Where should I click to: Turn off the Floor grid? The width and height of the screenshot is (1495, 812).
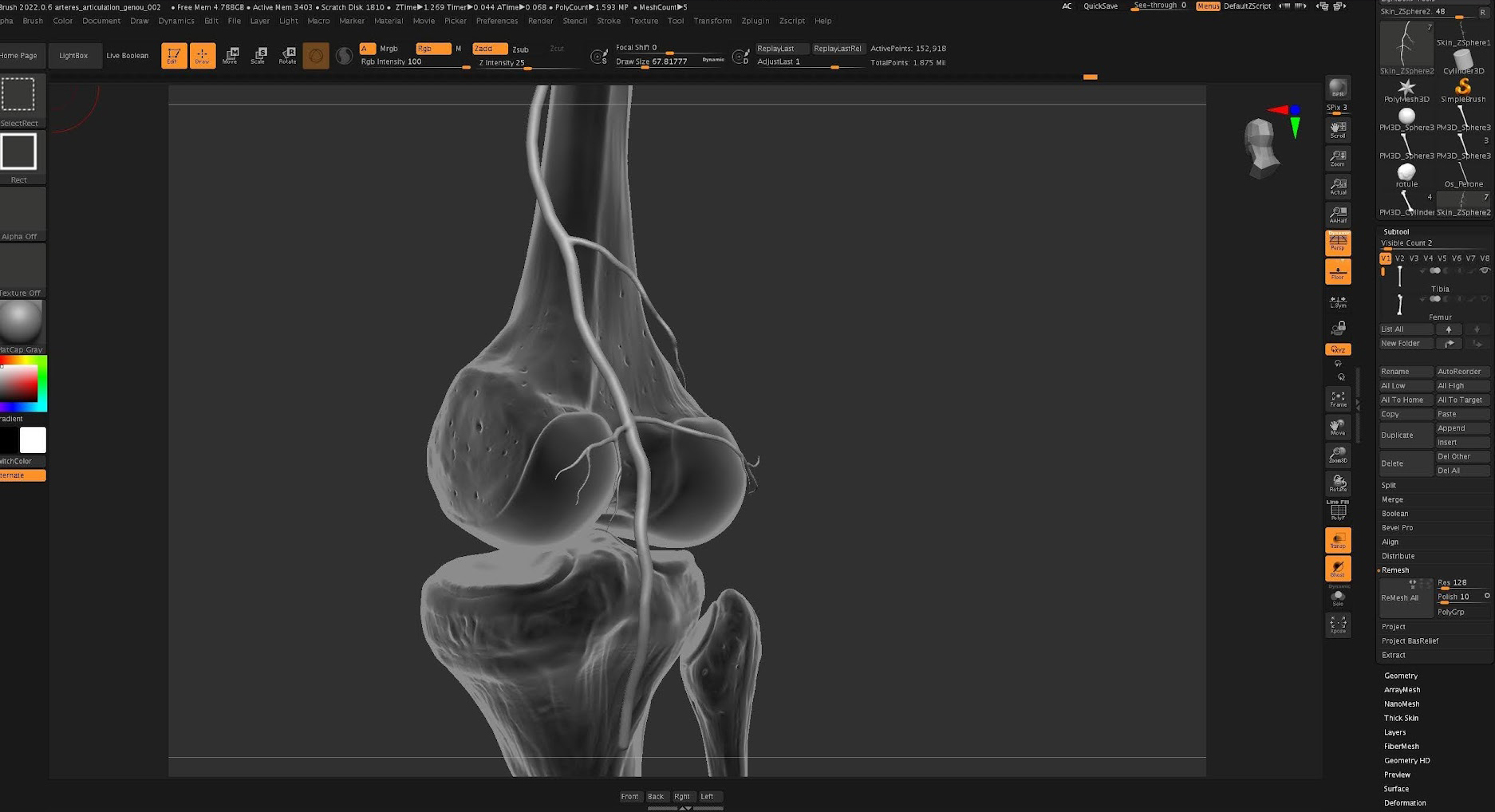1338,271
